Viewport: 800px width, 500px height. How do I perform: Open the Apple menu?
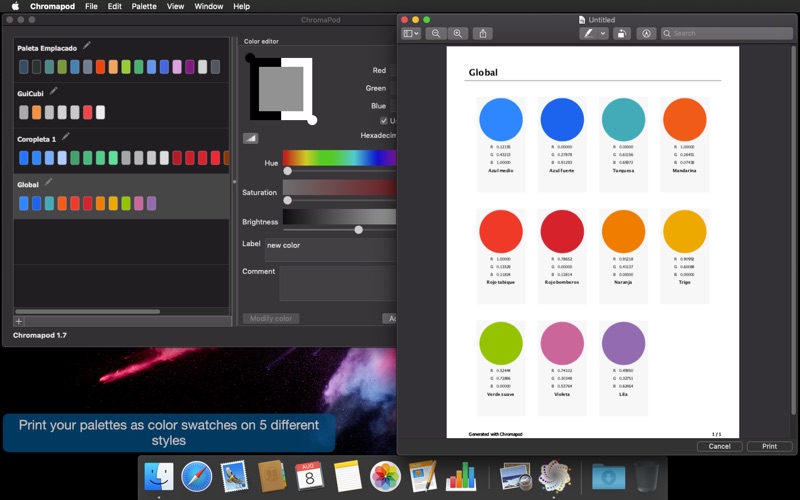[15, 6]
